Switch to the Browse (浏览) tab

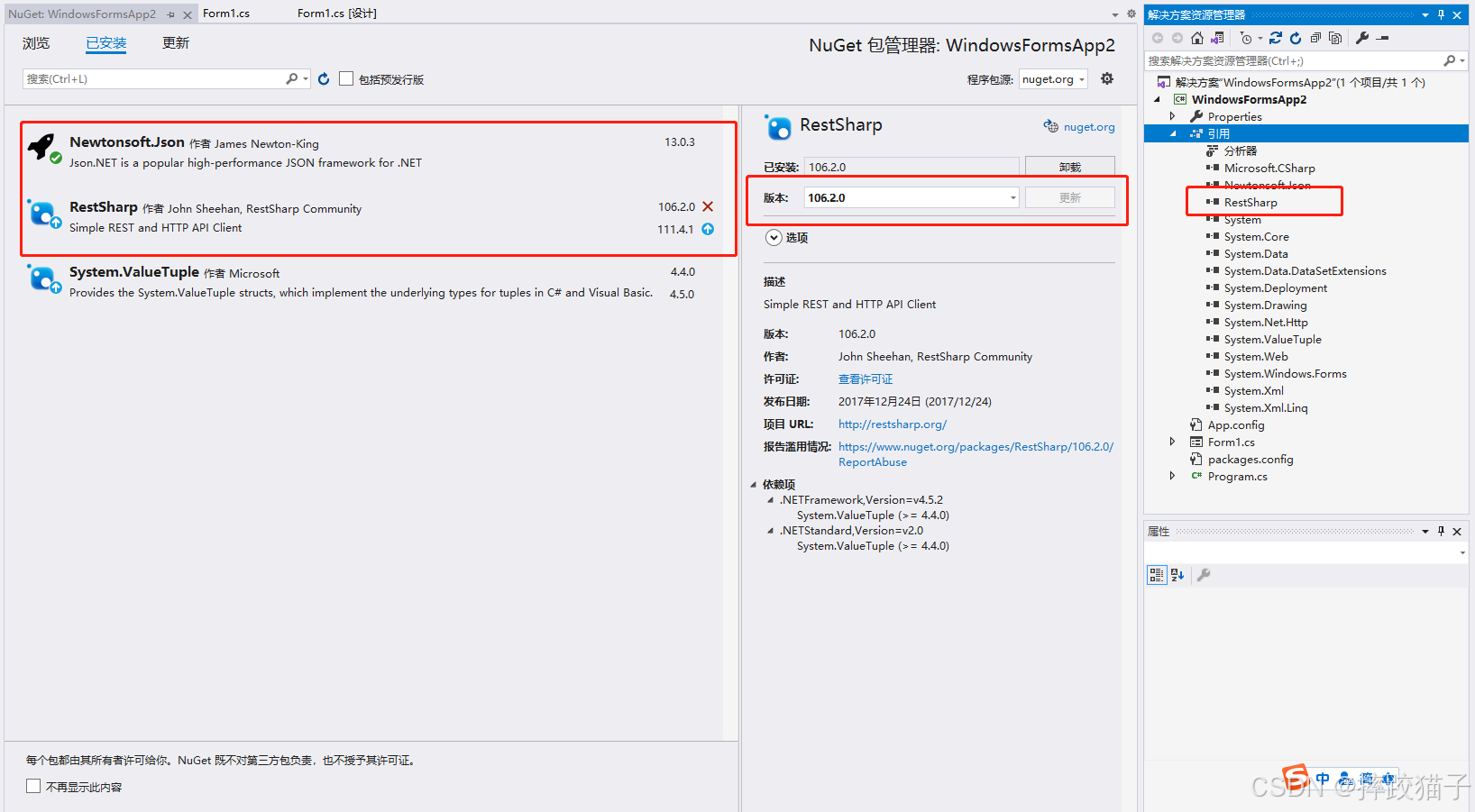(x=36, y=43)
